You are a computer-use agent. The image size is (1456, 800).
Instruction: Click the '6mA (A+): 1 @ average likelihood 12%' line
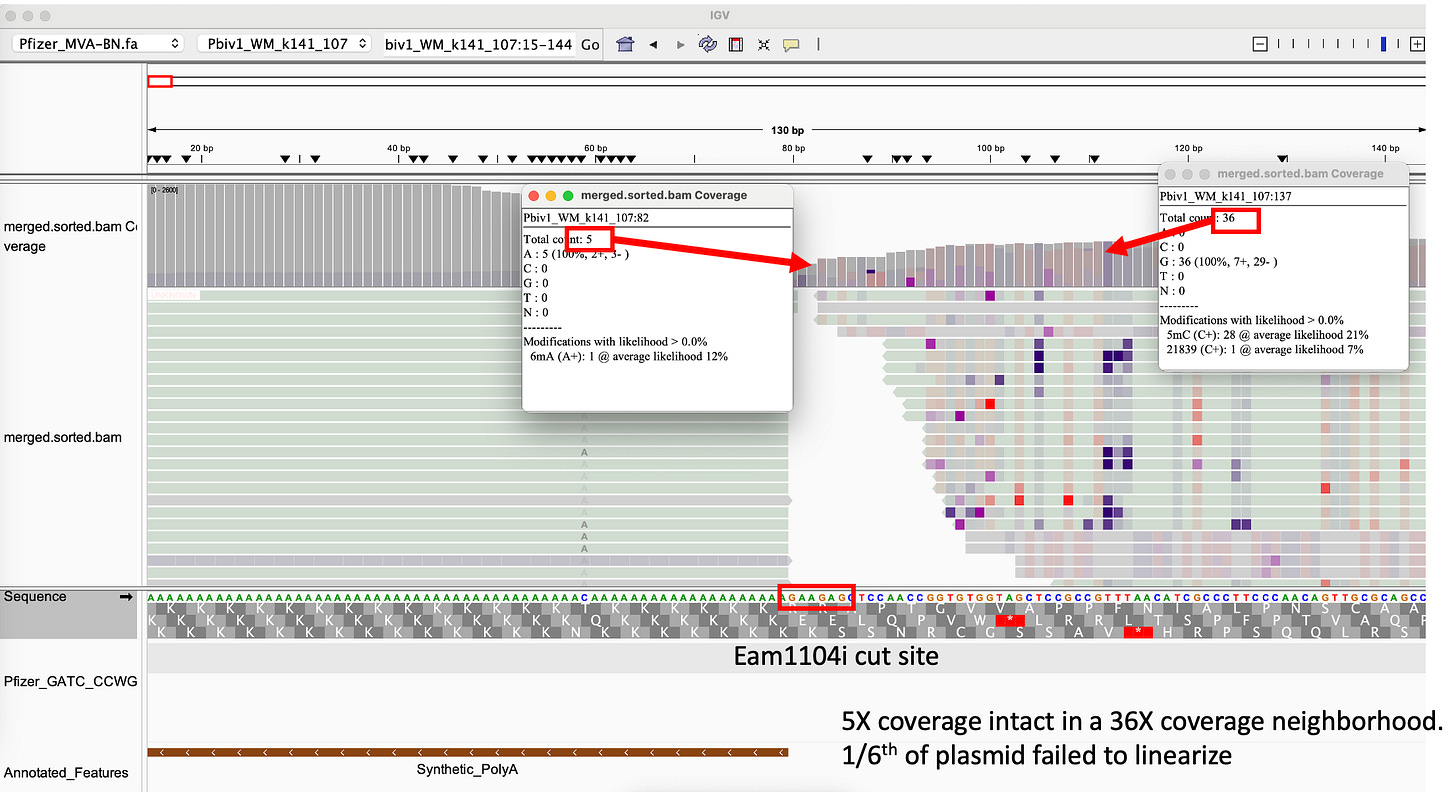628,356
